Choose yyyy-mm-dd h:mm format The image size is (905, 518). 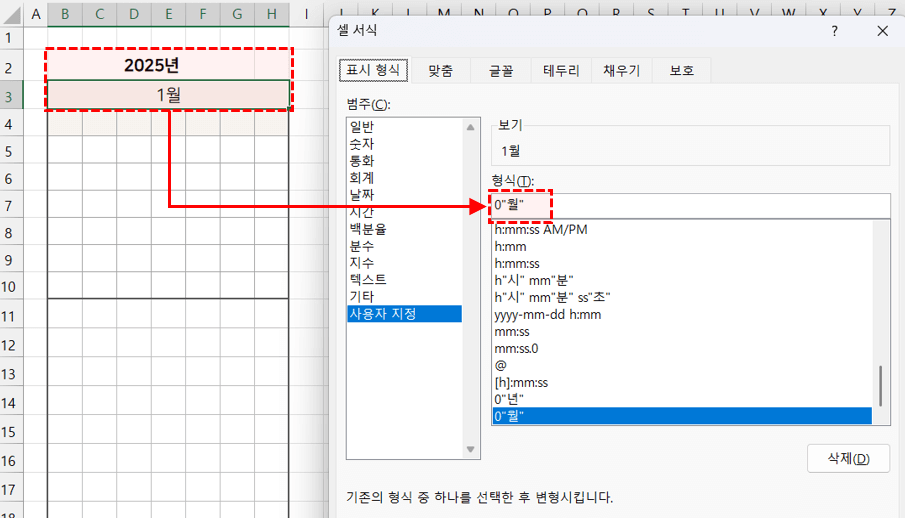click(545, 314)
